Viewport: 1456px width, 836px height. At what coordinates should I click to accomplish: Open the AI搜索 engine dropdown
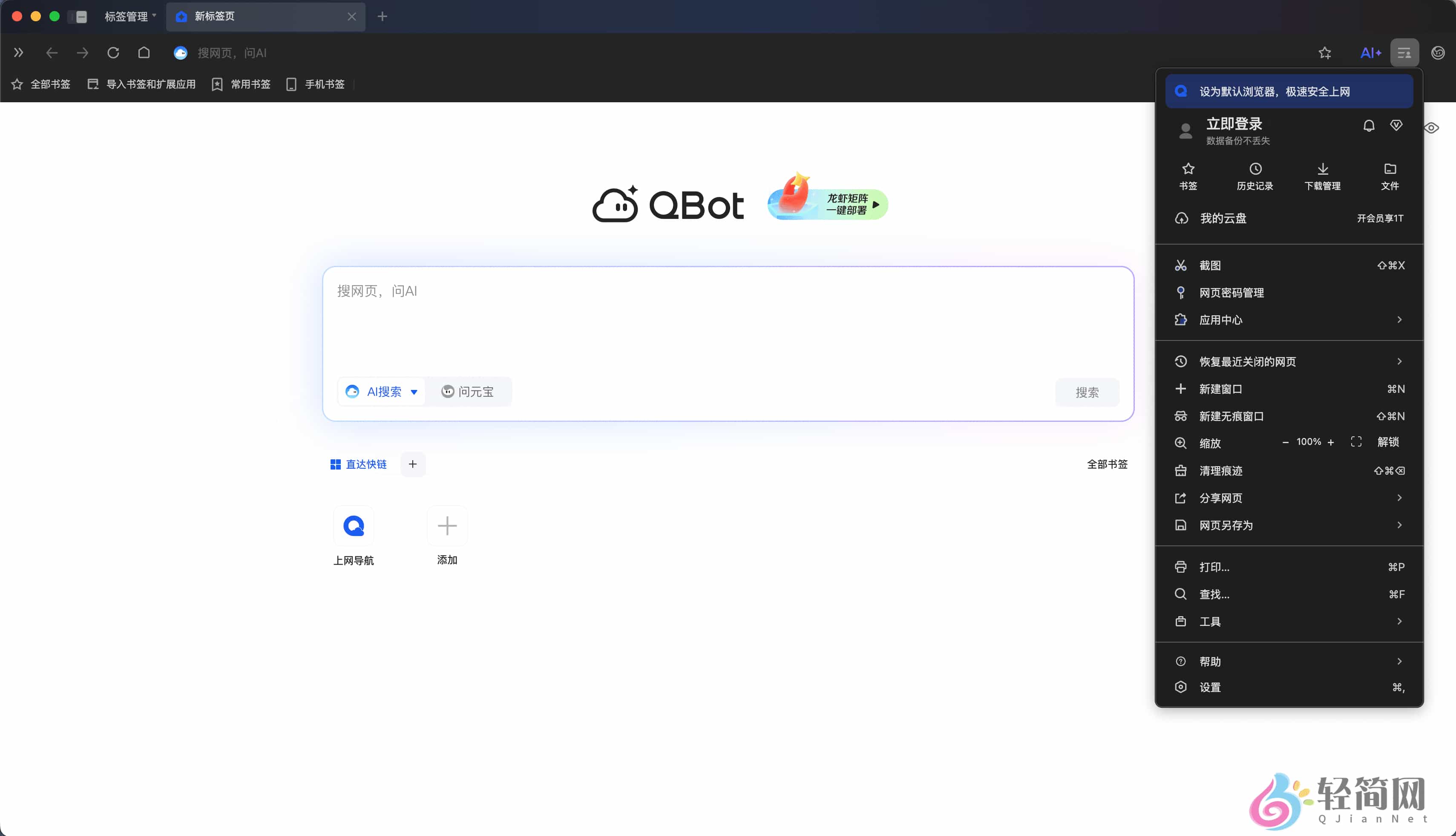pyautogui.click(x=414, y=391)
